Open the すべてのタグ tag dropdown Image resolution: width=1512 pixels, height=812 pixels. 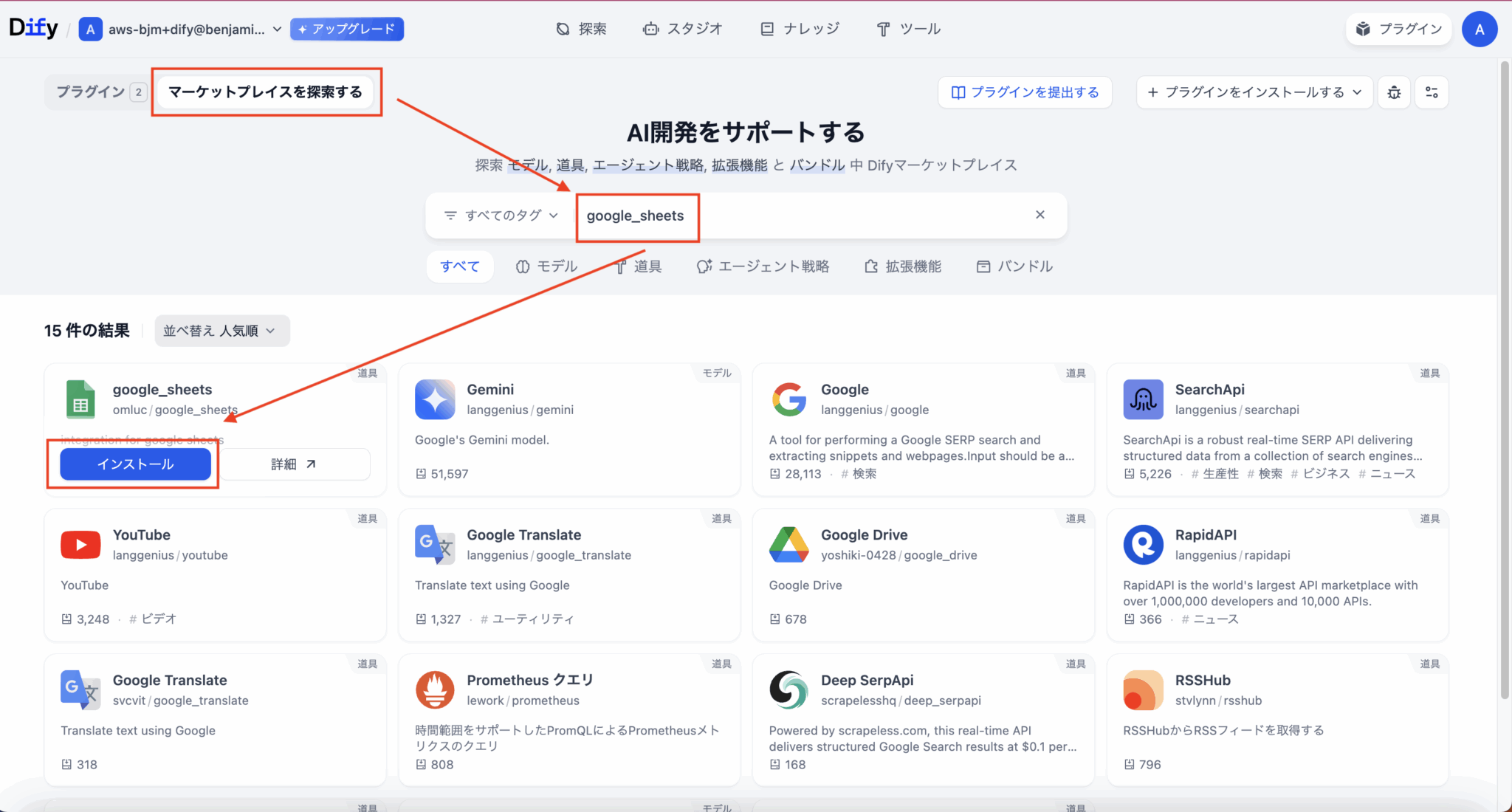click(x=501, y=215)
